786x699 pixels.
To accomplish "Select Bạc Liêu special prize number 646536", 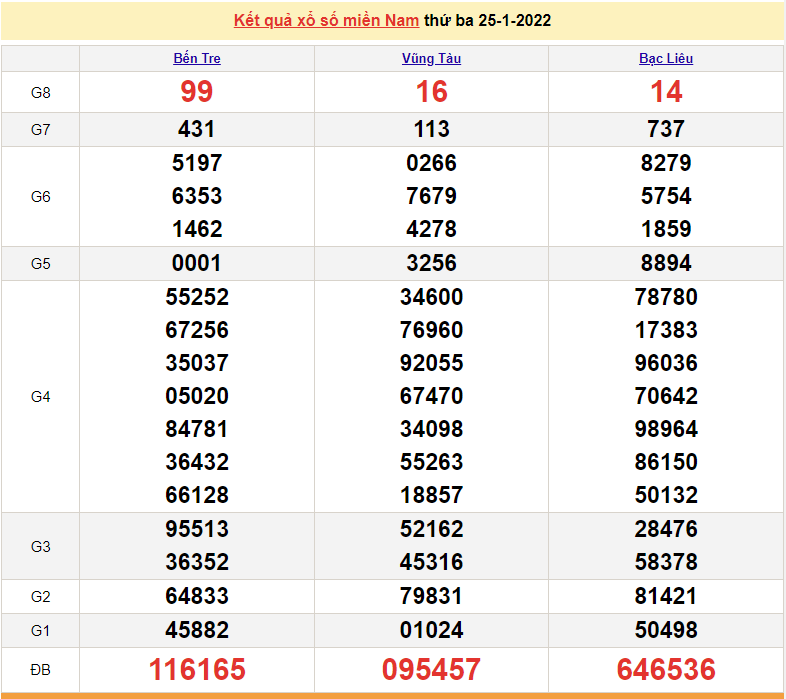I will pyautogui.click(x=666, y=669).
